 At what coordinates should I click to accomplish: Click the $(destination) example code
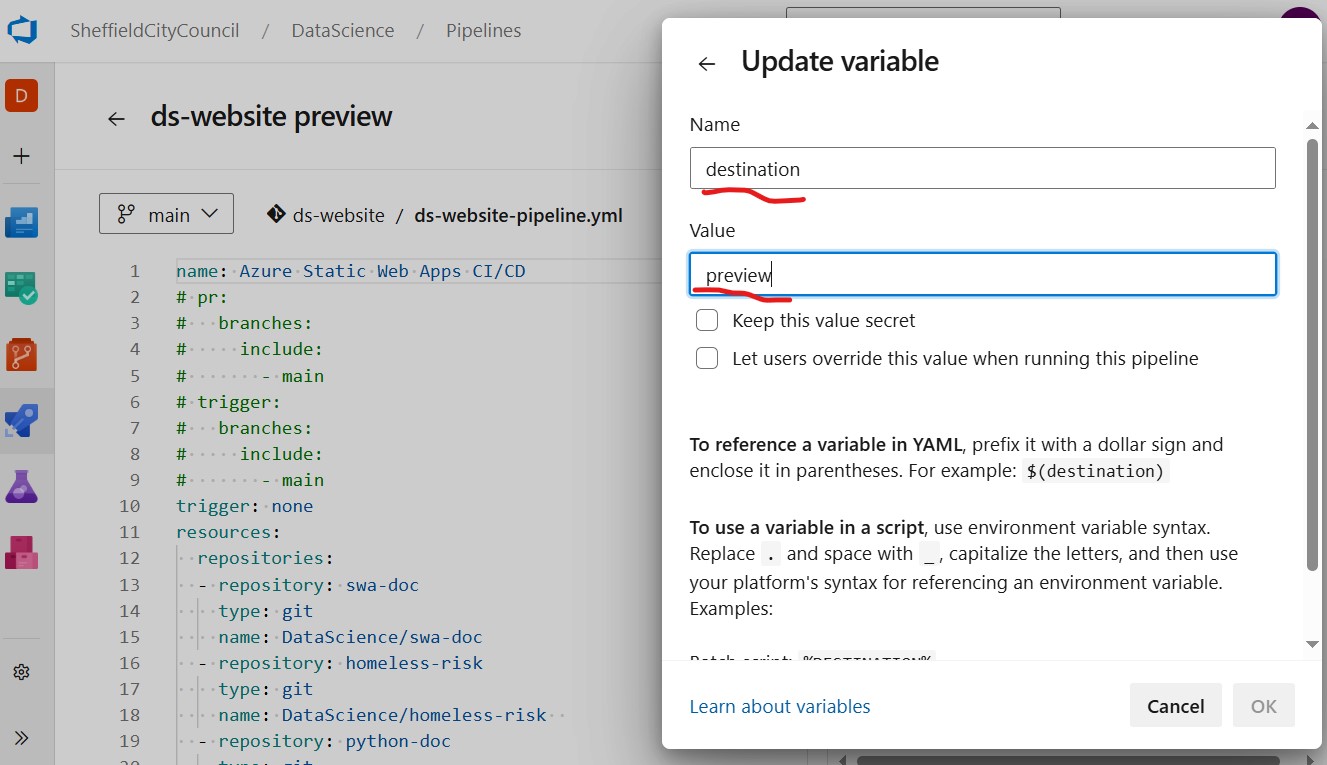[x=1096, y=471]
